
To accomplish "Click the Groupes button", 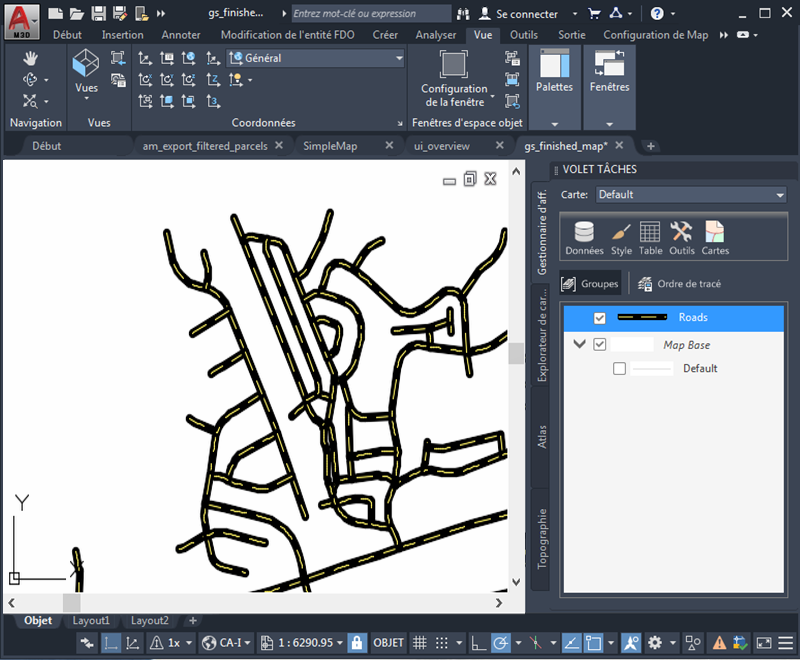I will tap(590, 284).
